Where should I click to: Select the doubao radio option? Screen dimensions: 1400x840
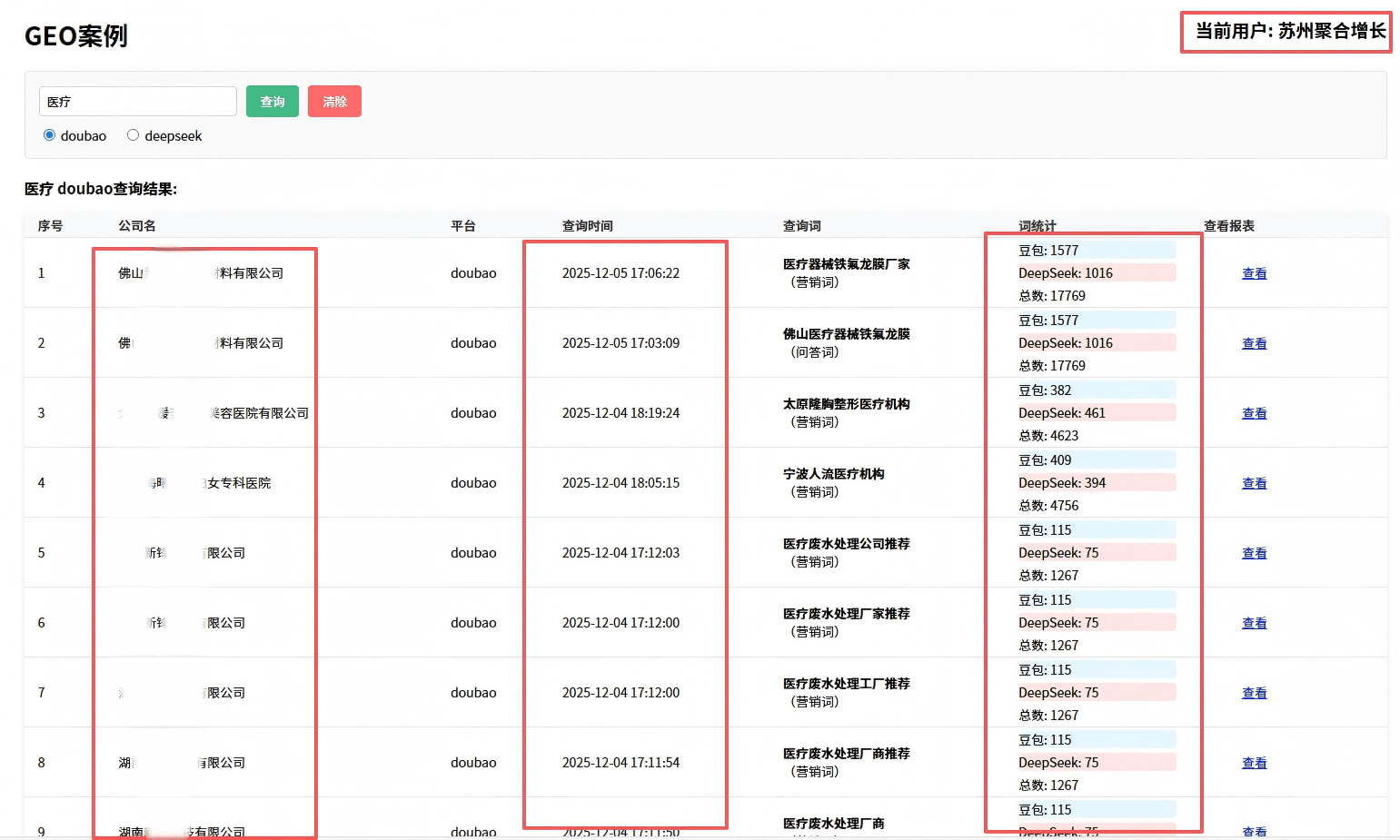(x=50, y=135)
